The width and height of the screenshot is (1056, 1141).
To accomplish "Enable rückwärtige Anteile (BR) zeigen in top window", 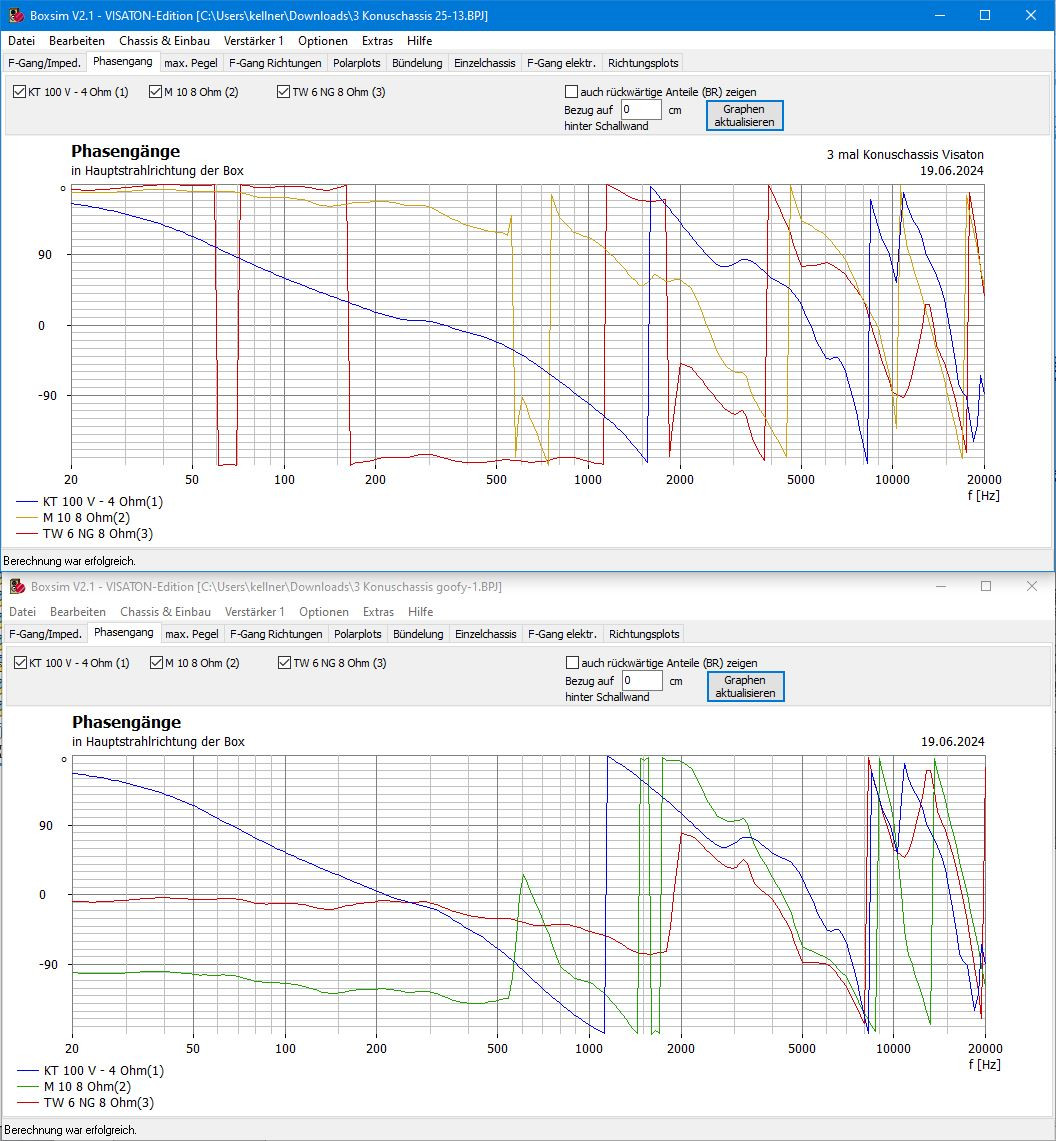I will click(x=571, y=92).
